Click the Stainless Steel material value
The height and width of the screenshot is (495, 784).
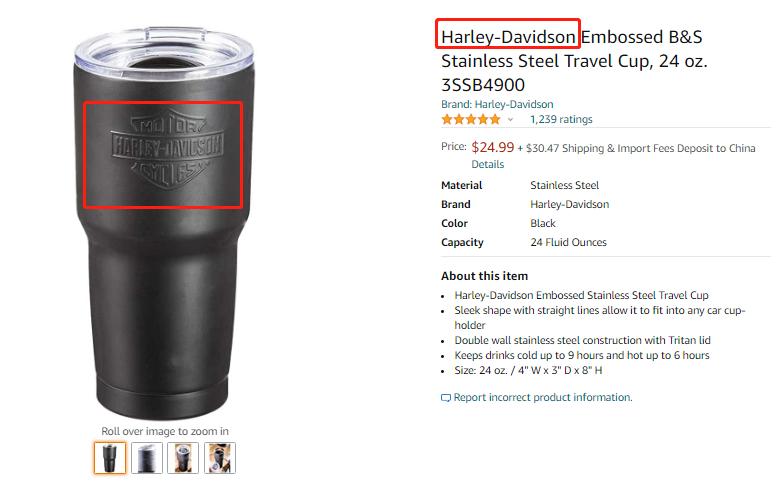tap(564, 185)
